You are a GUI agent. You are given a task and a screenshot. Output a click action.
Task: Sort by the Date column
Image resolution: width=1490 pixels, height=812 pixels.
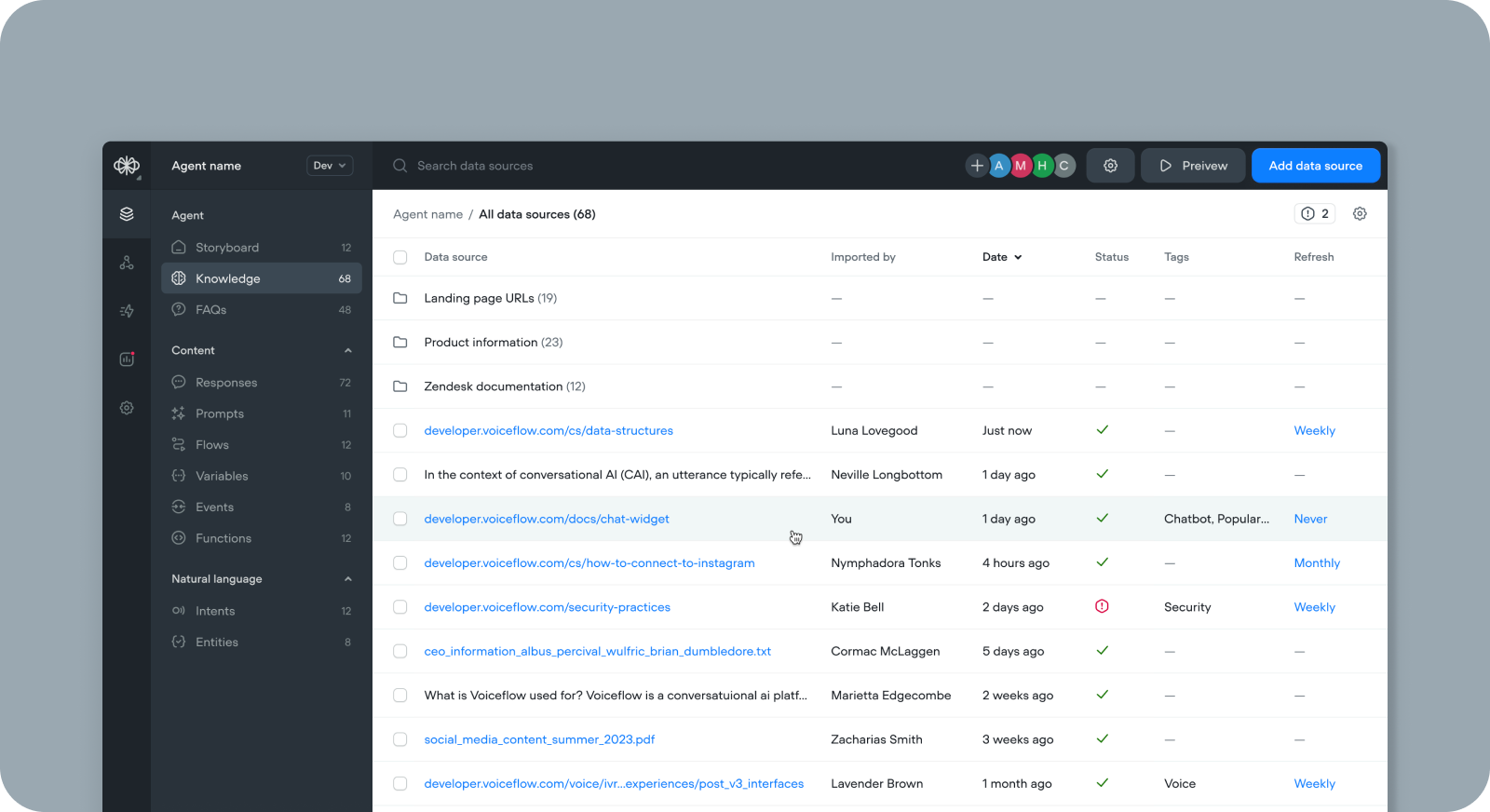point(1002,257)
